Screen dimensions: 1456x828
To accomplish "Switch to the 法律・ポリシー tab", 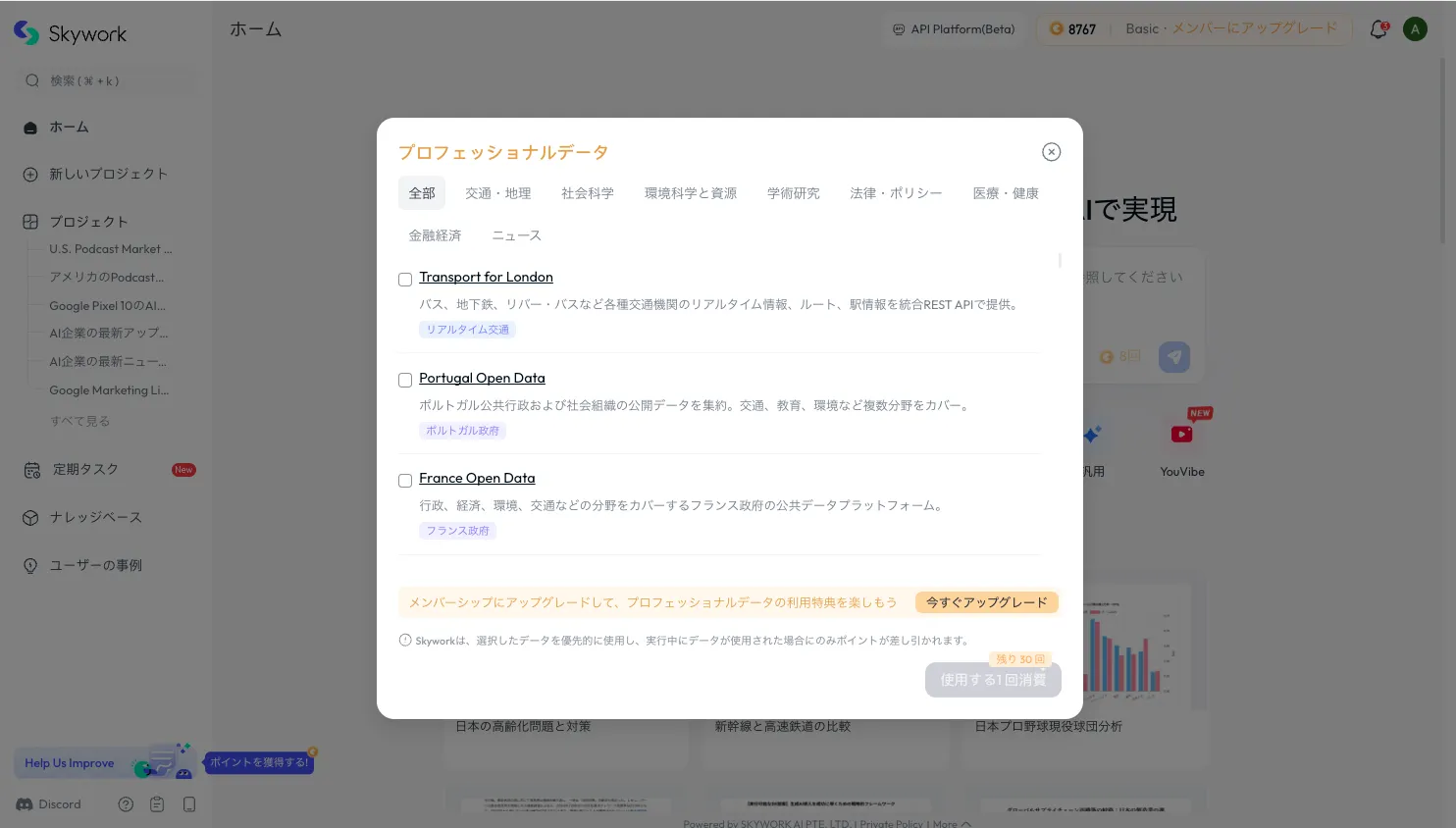I will click(896, 193).
